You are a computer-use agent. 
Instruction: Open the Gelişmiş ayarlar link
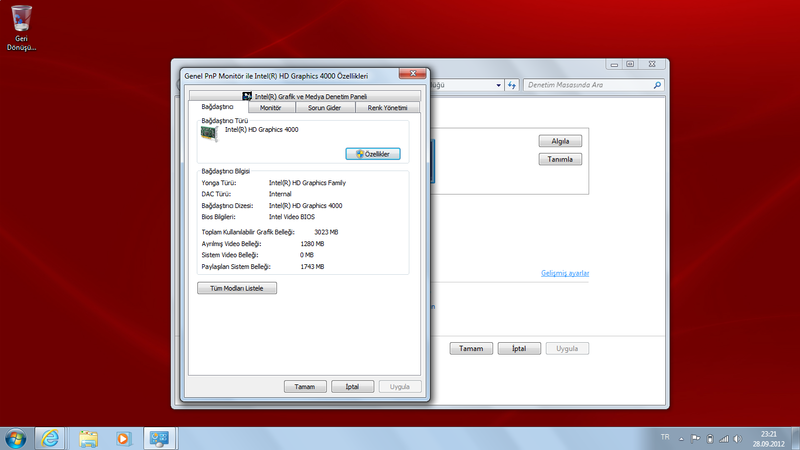pyautogui.click(x=565, y=273)
